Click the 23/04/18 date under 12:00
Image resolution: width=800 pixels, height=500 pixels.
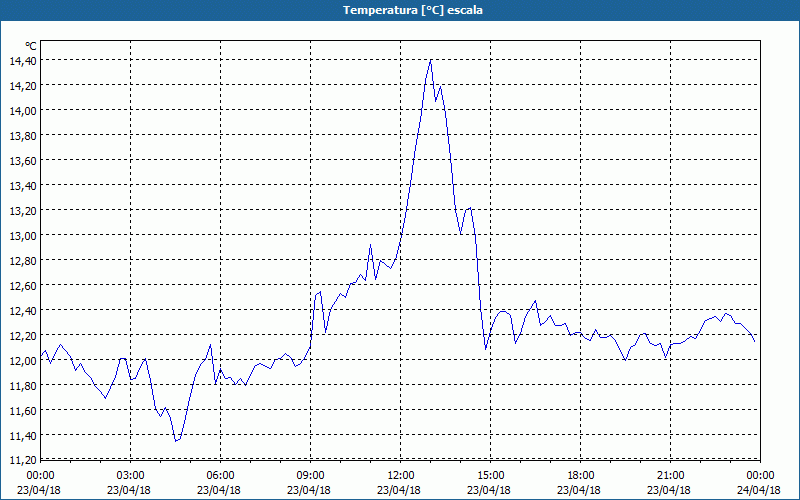pos(399,490)
